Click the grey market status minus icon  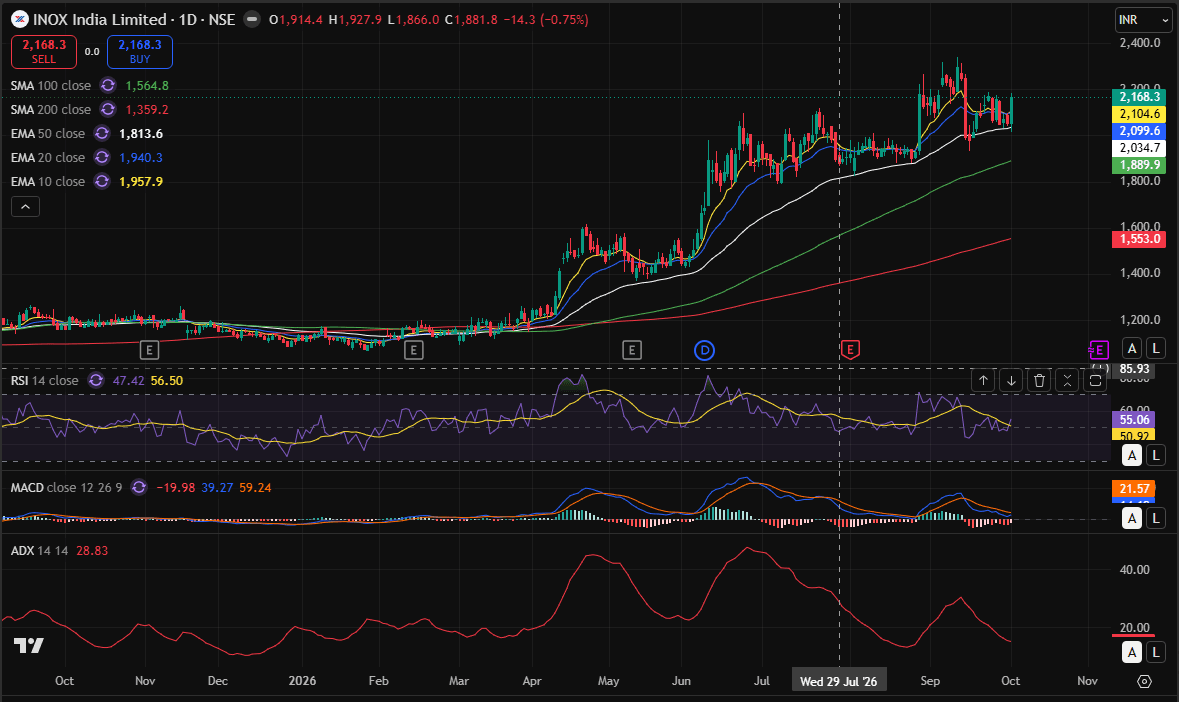[x=253, y=20]
